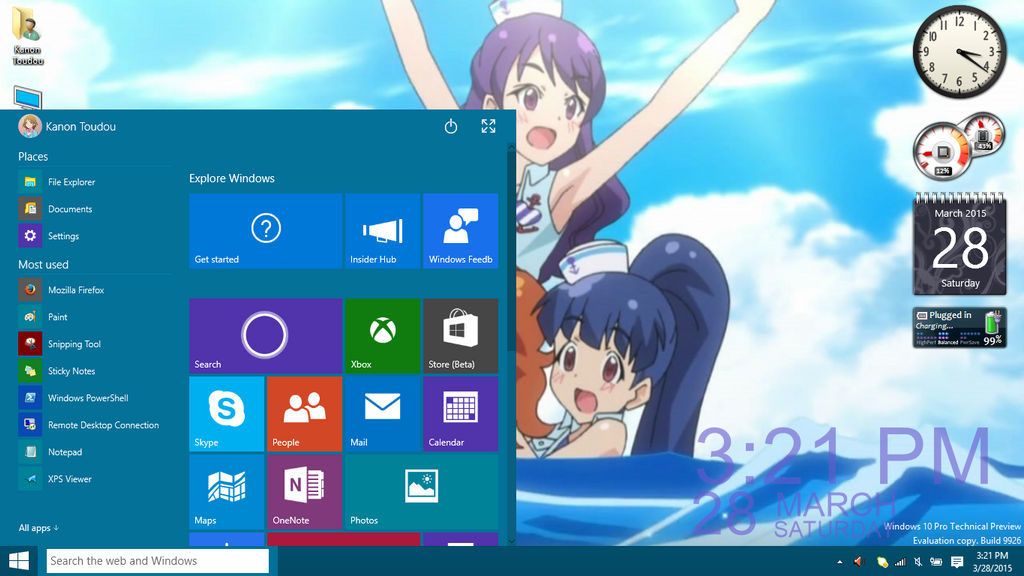Open the Insider Hub tile

click(382, 231)
